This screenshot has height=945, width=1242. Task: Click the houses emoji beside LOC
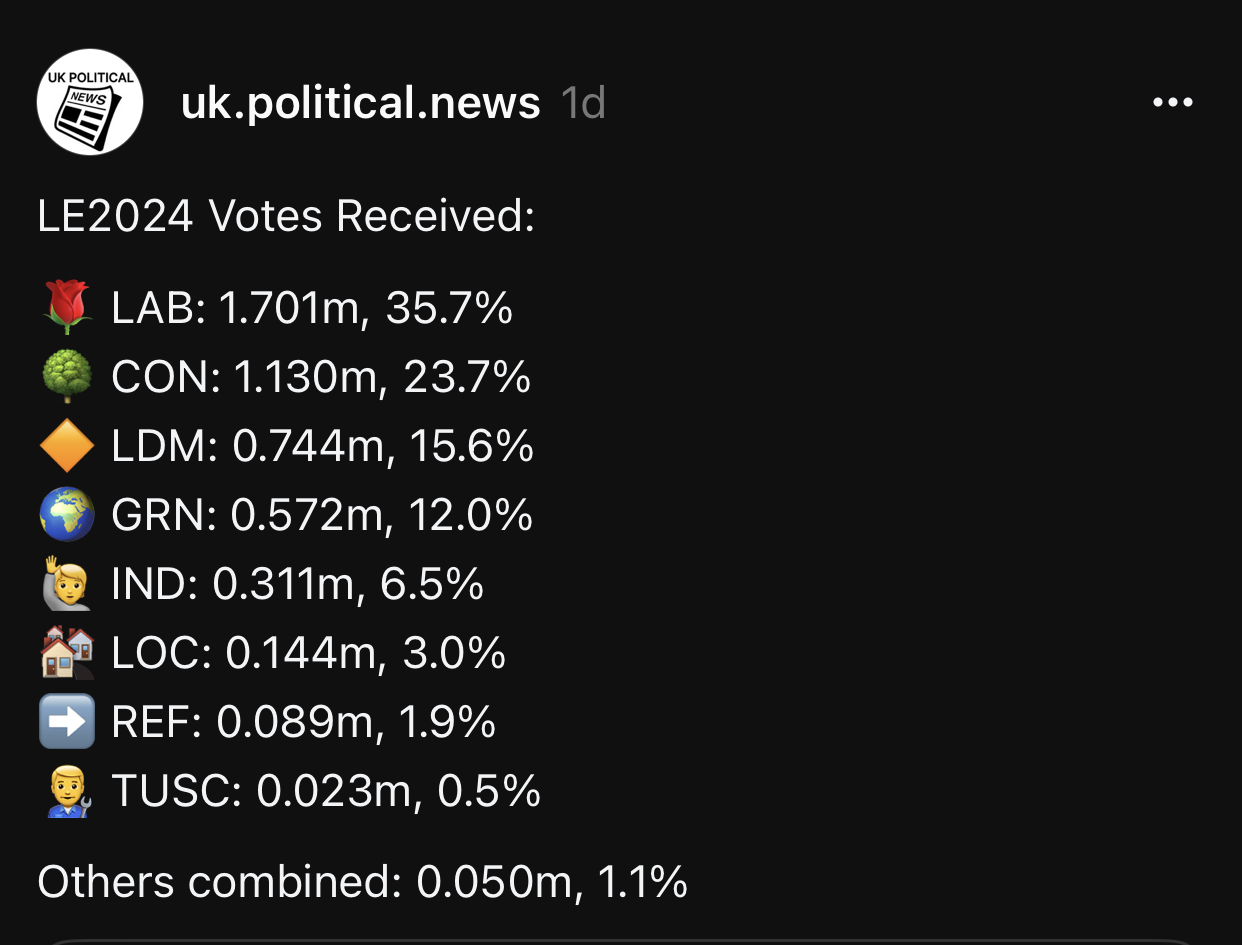click(x=67, y=653)
